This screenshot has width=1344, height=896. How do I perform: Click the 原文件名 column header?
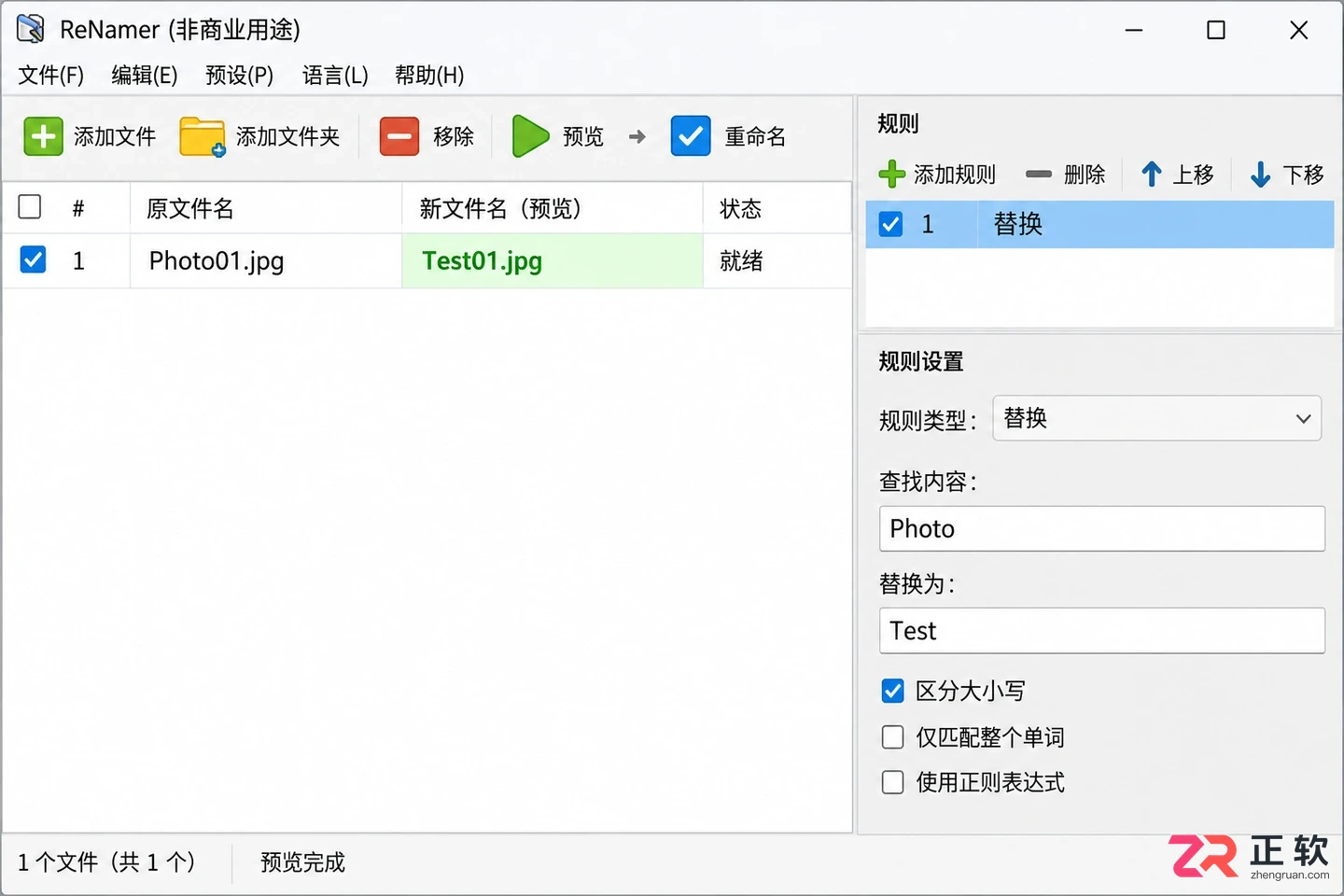(x=266, y=208)
